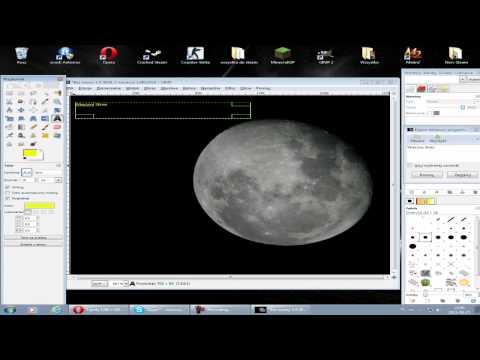The image size is (480, 360).
Task: Select the Scale tool
Action: [x=9, y=118]
